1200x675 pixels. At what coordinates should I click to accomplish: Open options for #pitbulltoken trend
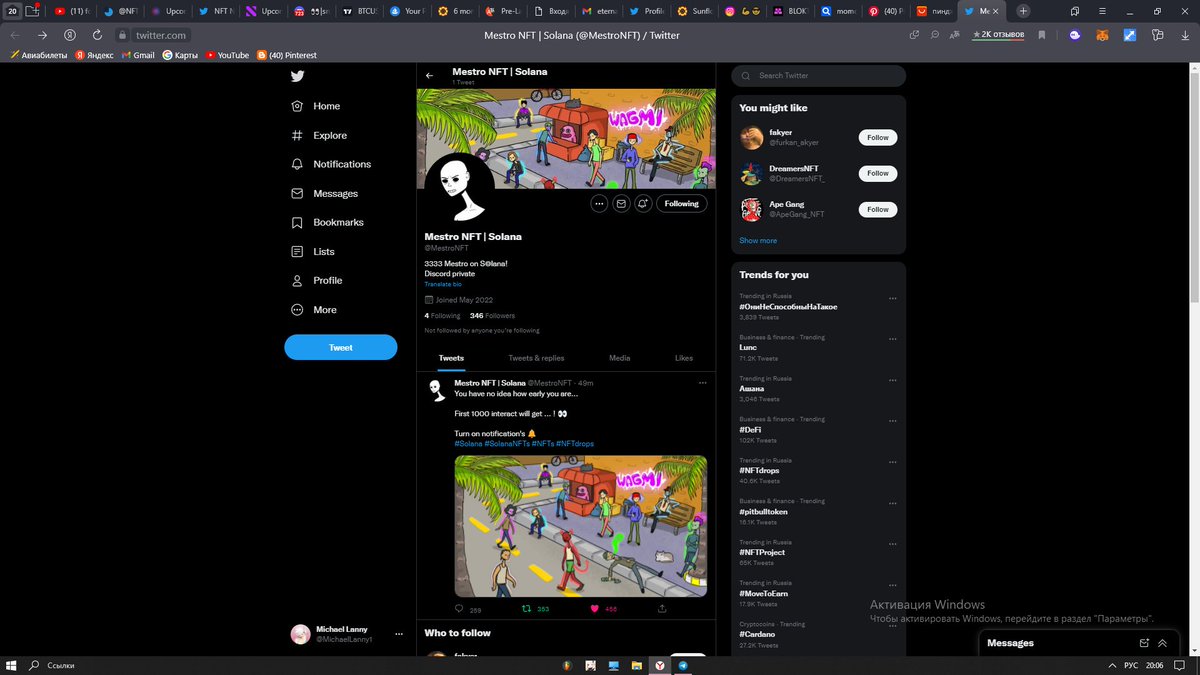point(893,503)
